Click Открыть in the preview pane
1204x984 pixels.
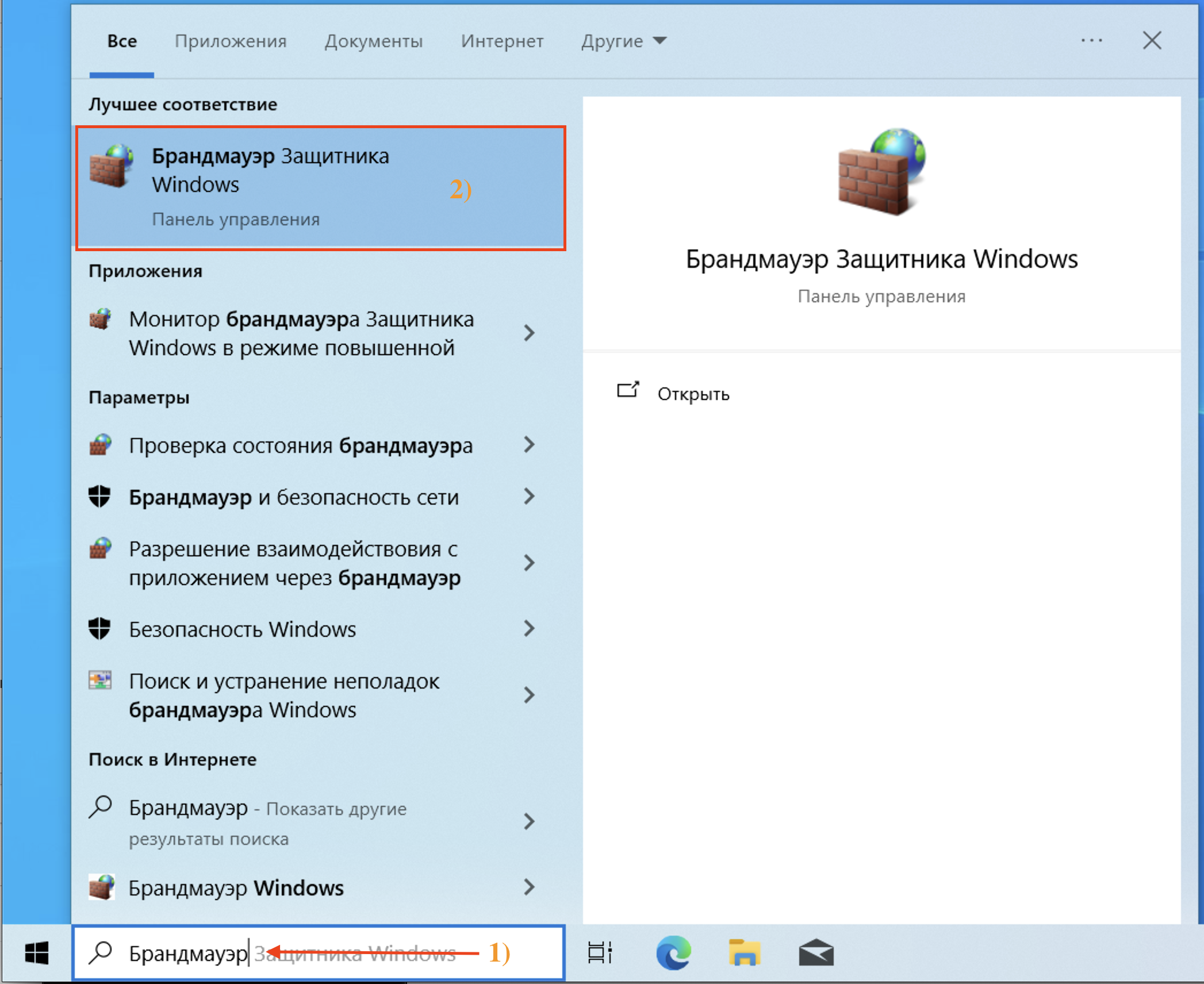click(x=693, y=394)
